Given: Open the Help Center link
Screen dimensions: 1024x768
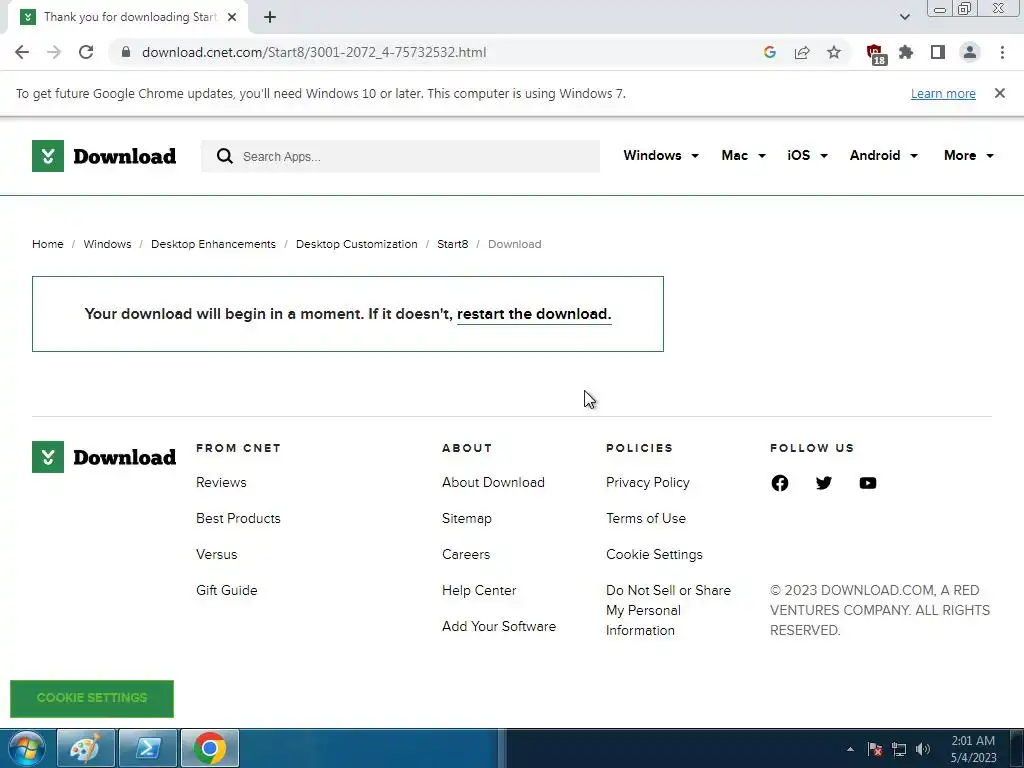Looking at the screenshot, I should point(479,590).
